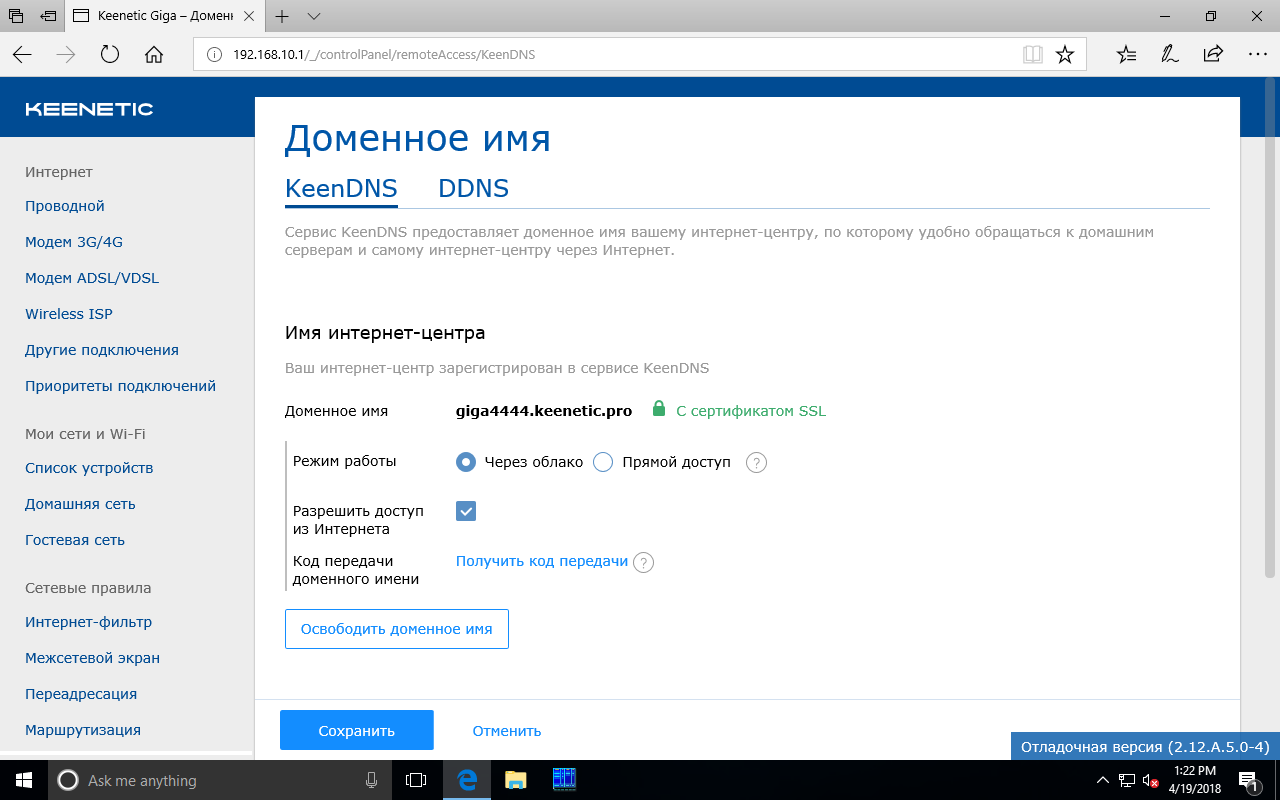Select Через облако radio button
1280x800 pixels.
[x=466, y=462]
